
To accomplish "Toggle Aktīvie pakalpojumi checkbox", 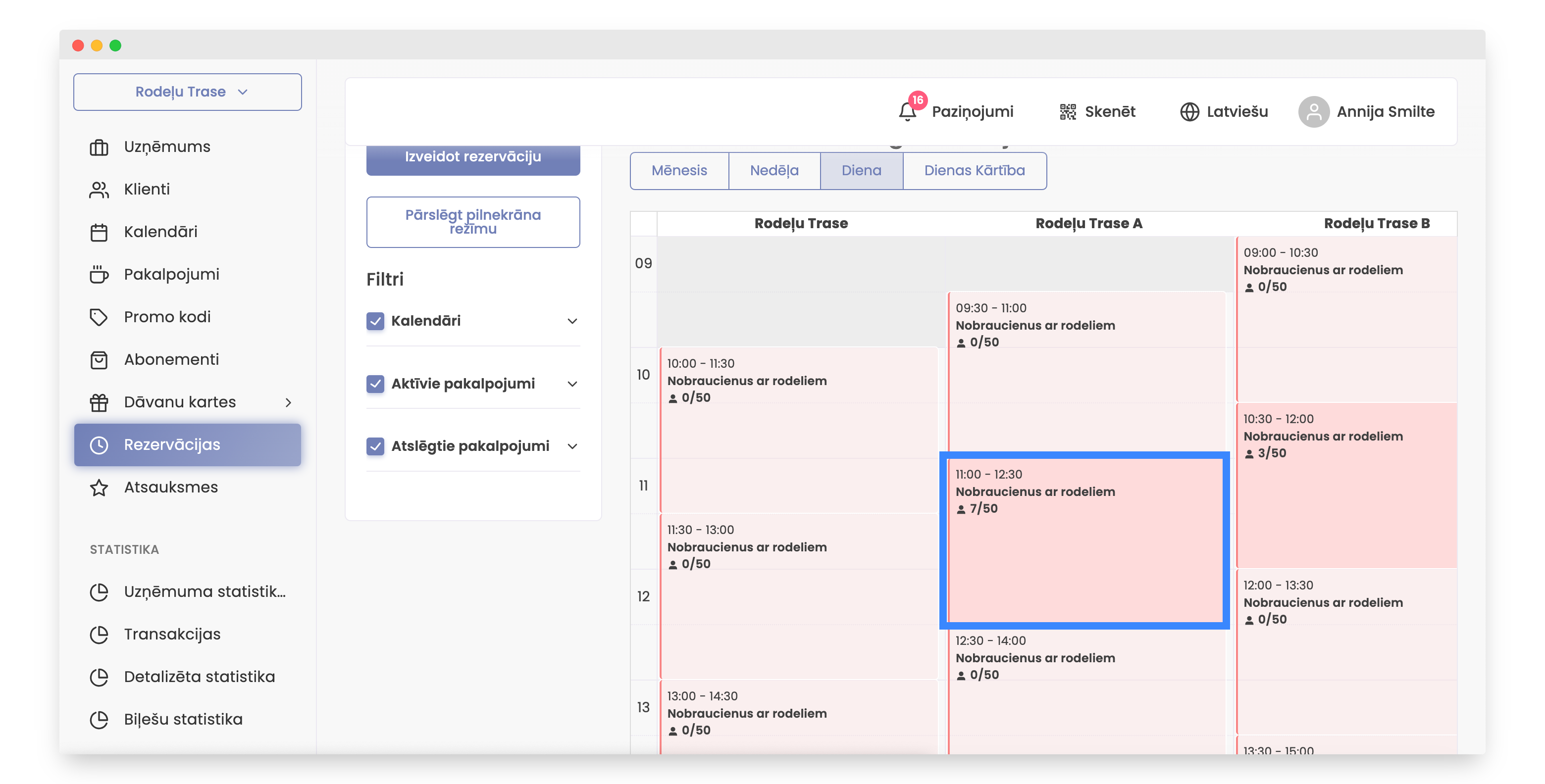I will [375, 384].
